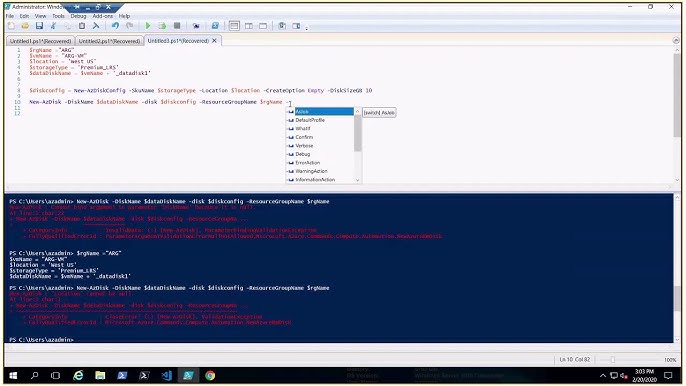Switch to the Untitled1.ps1 tab
Image resolution: width=686 pixels, height=386 pixels.
coord(40,41)
